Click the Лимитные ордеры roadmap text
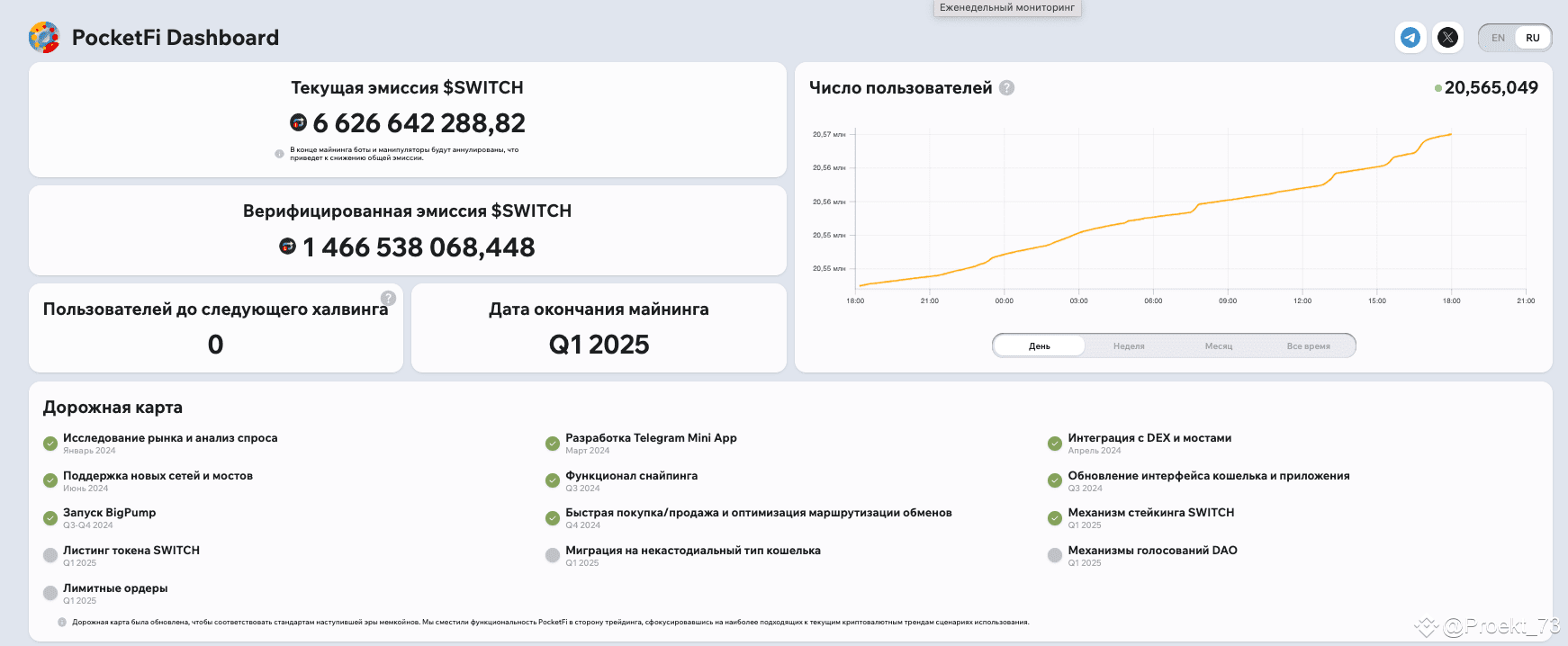 [115, 588]
